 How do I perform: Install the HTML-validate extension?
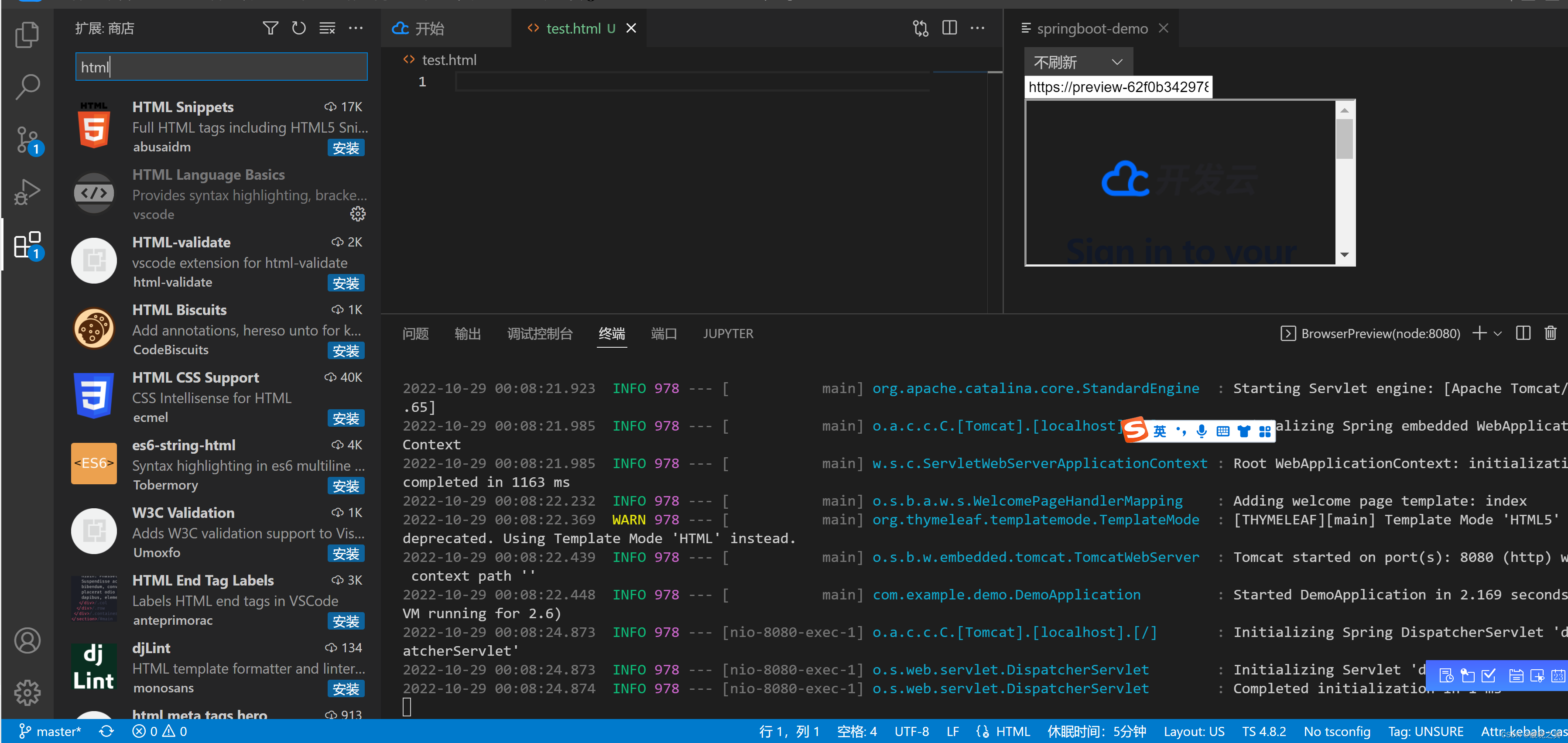pos(346,283)
